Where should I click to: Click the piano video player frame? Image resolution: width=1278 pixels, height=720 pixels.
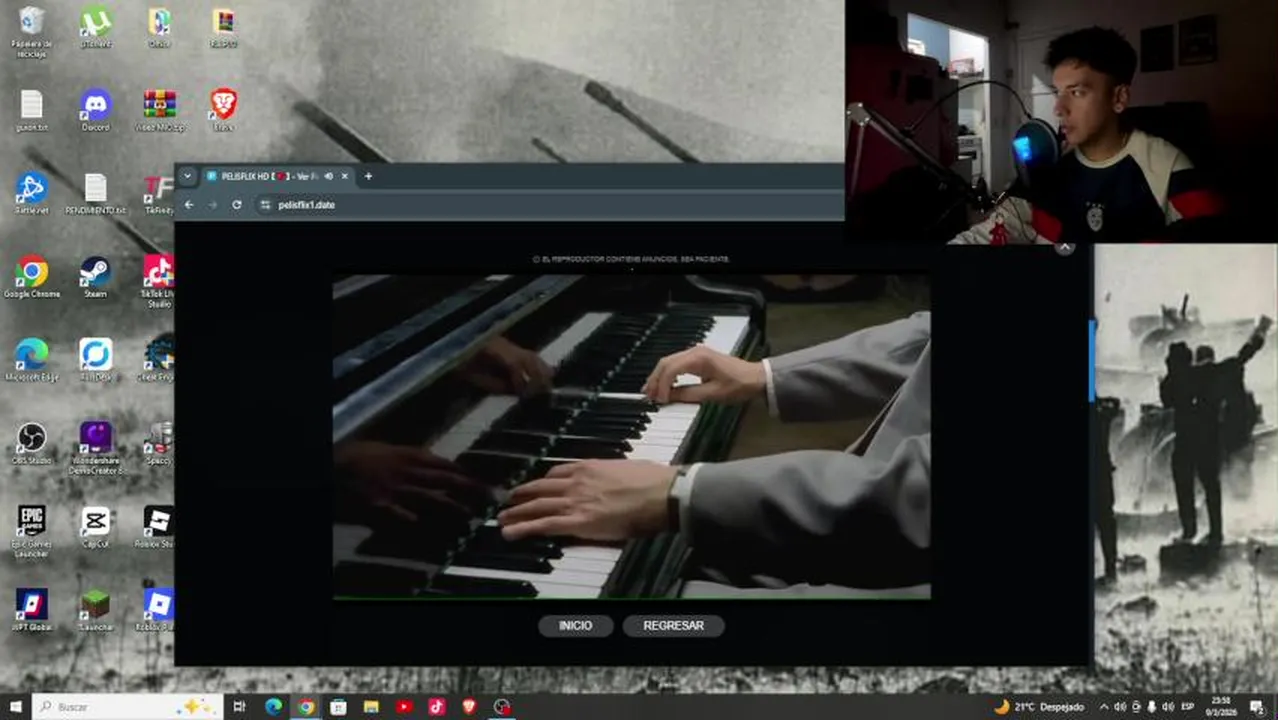tap(632, 437)
